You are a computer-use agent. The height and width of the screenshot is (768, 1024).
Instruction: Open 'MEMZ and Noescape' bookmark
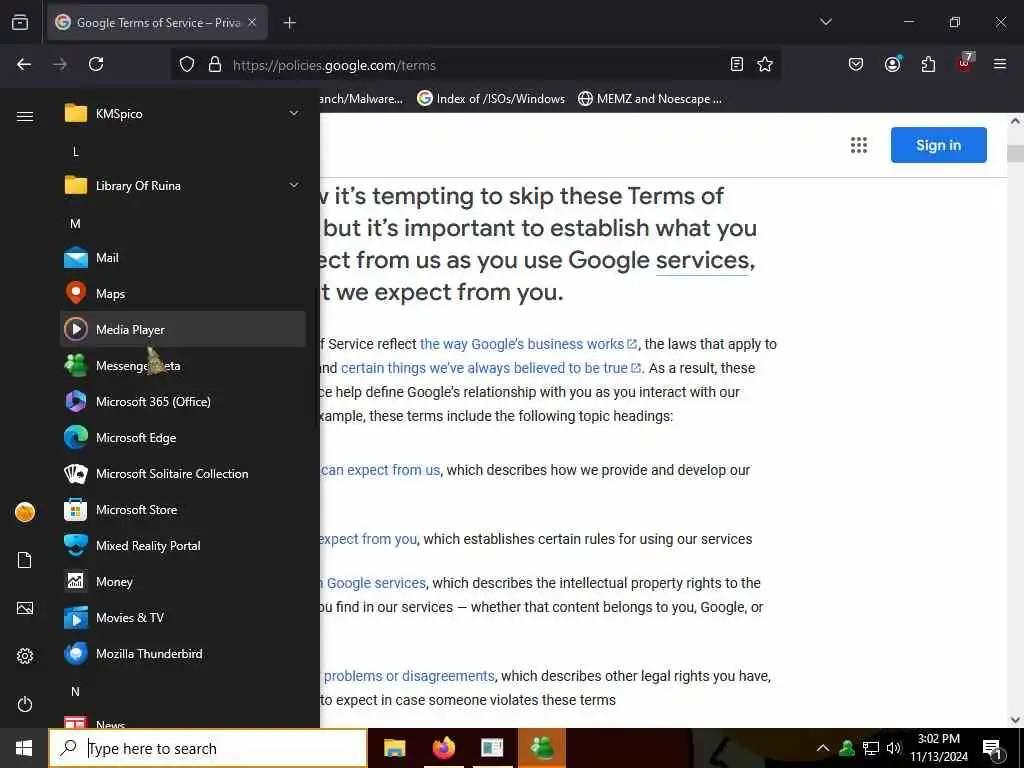(650, 99)
